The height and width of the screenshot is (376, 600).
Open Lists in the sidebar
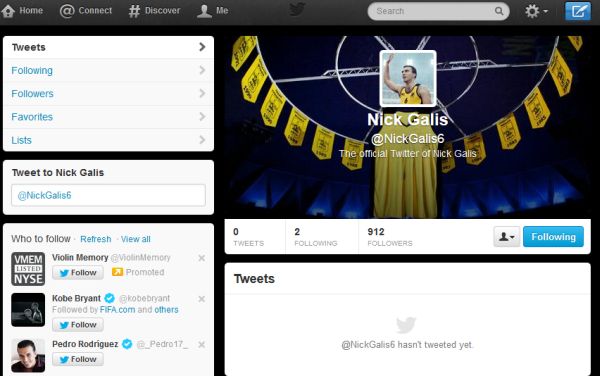108,140
